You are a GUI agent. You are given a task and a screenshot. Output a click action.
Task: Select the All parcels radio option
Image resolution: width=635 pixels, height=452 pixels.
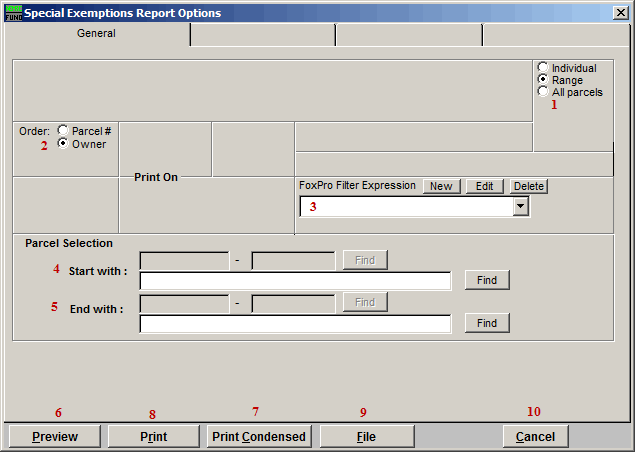(543, 92)
